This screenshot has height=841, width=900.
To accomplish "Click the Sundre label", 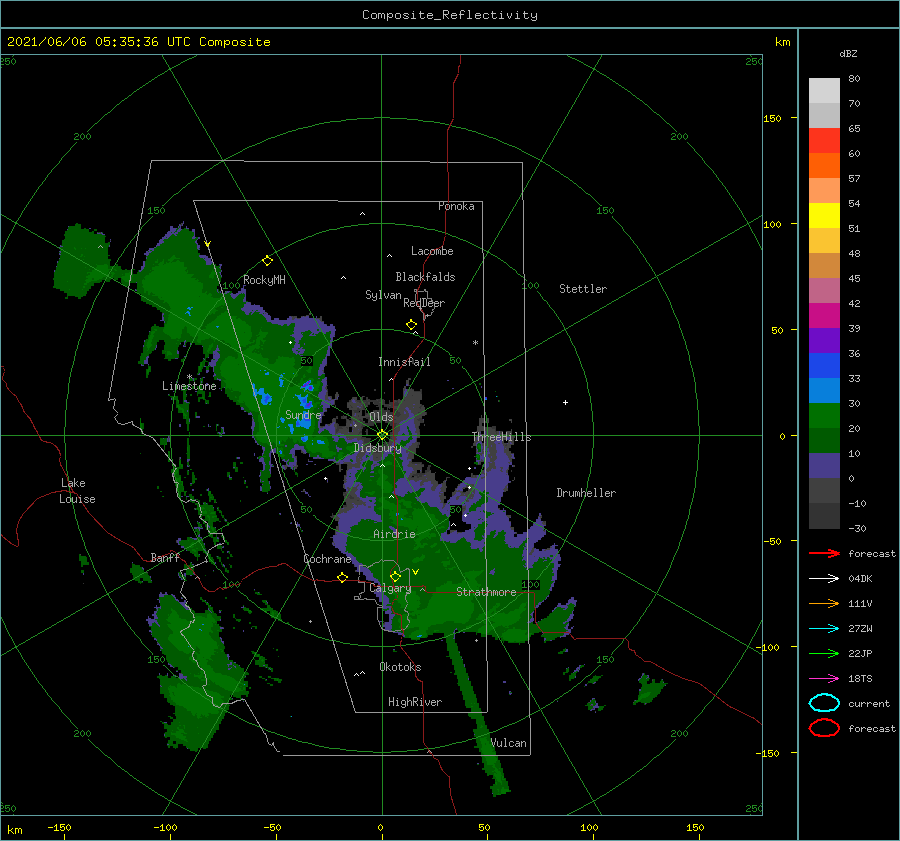I will point(303,414).
